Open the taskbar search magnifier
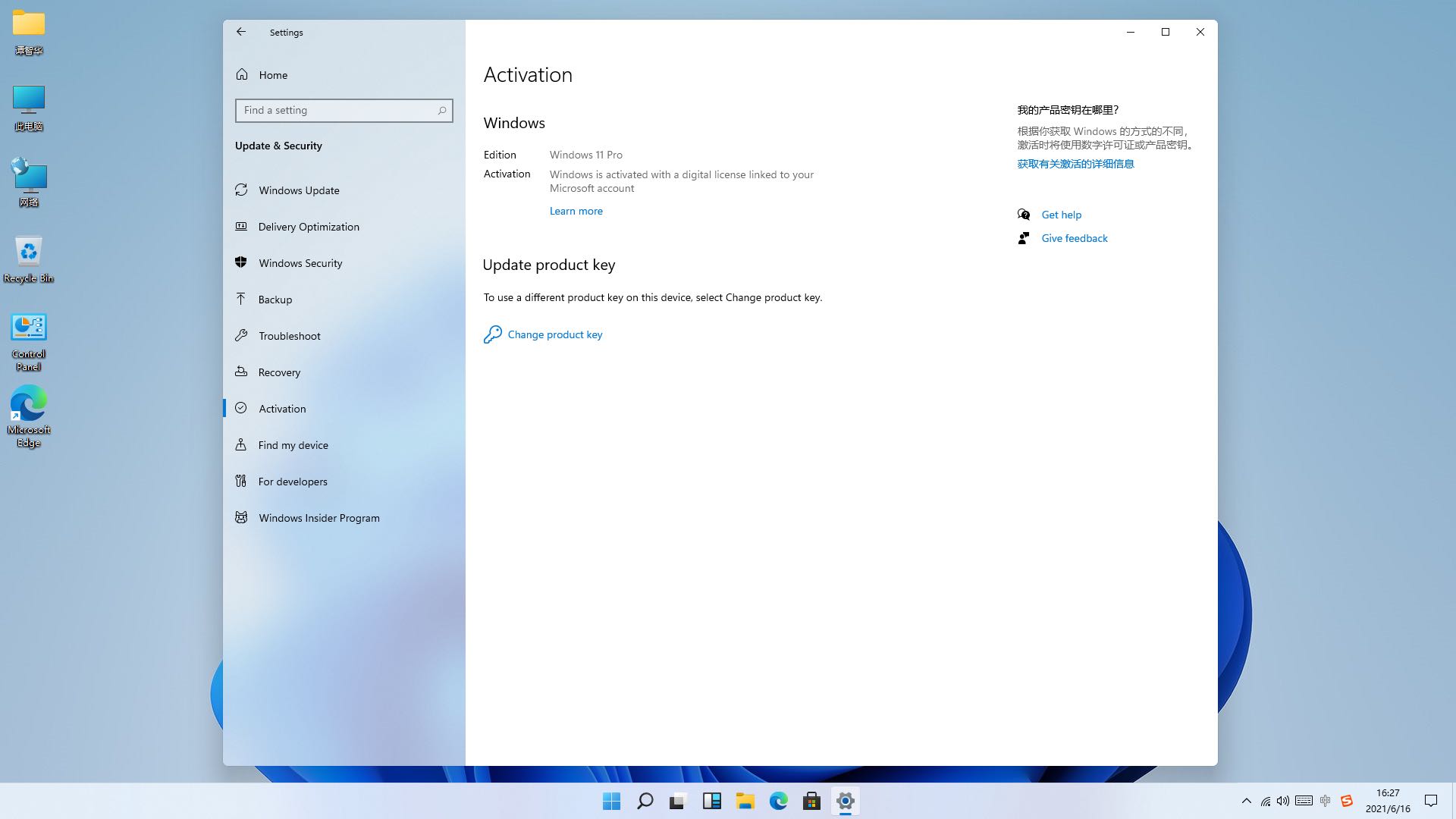The width and height of the screenshot is (1456, 819). tap(645, 801)
